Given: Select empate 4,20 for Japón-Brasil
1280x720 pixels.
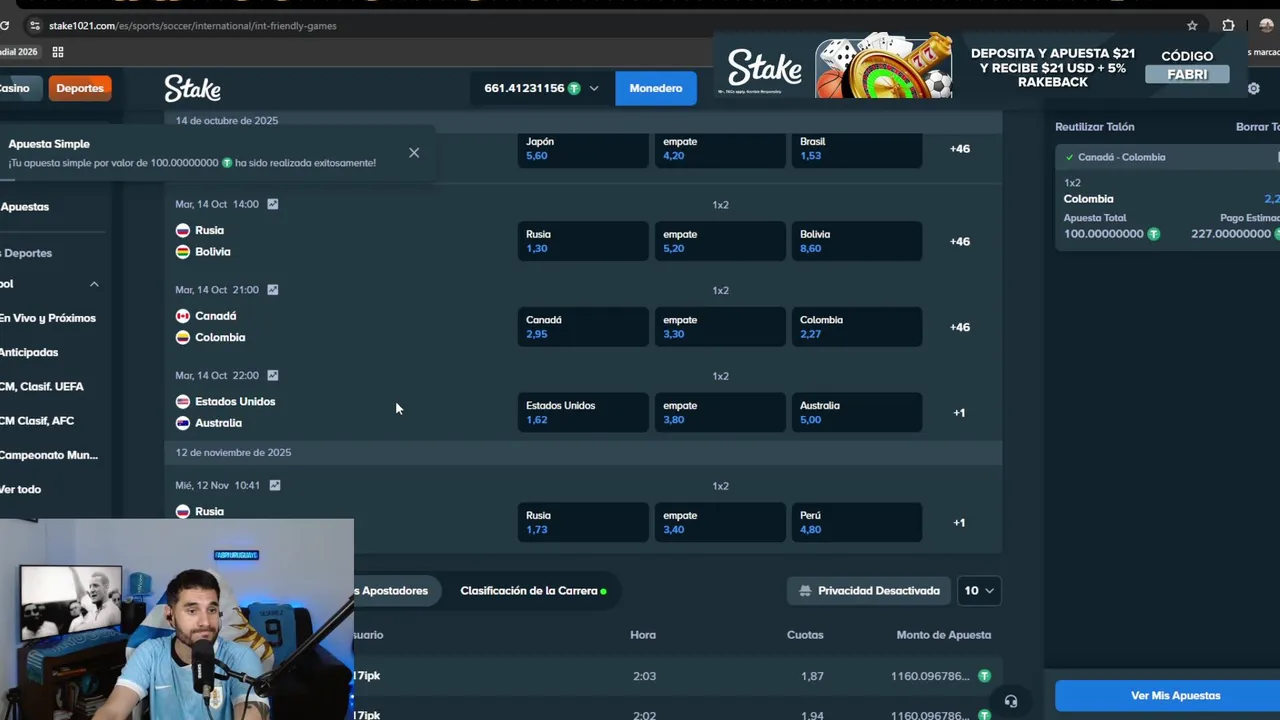Looking at the screenshot, I should (720, 149).
